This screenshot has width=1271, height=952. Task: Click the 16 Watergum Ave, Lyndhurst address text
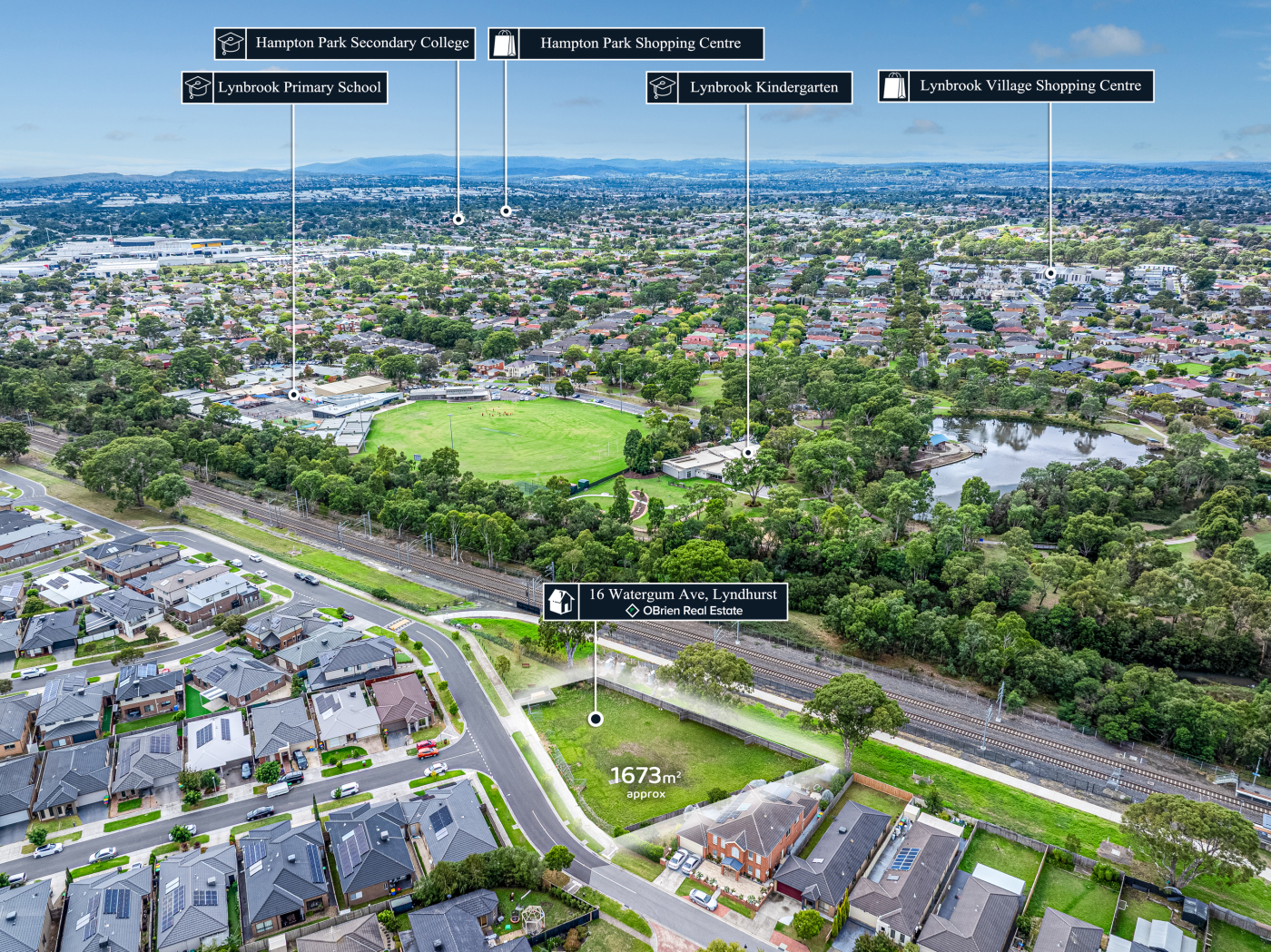pos(683,594)
